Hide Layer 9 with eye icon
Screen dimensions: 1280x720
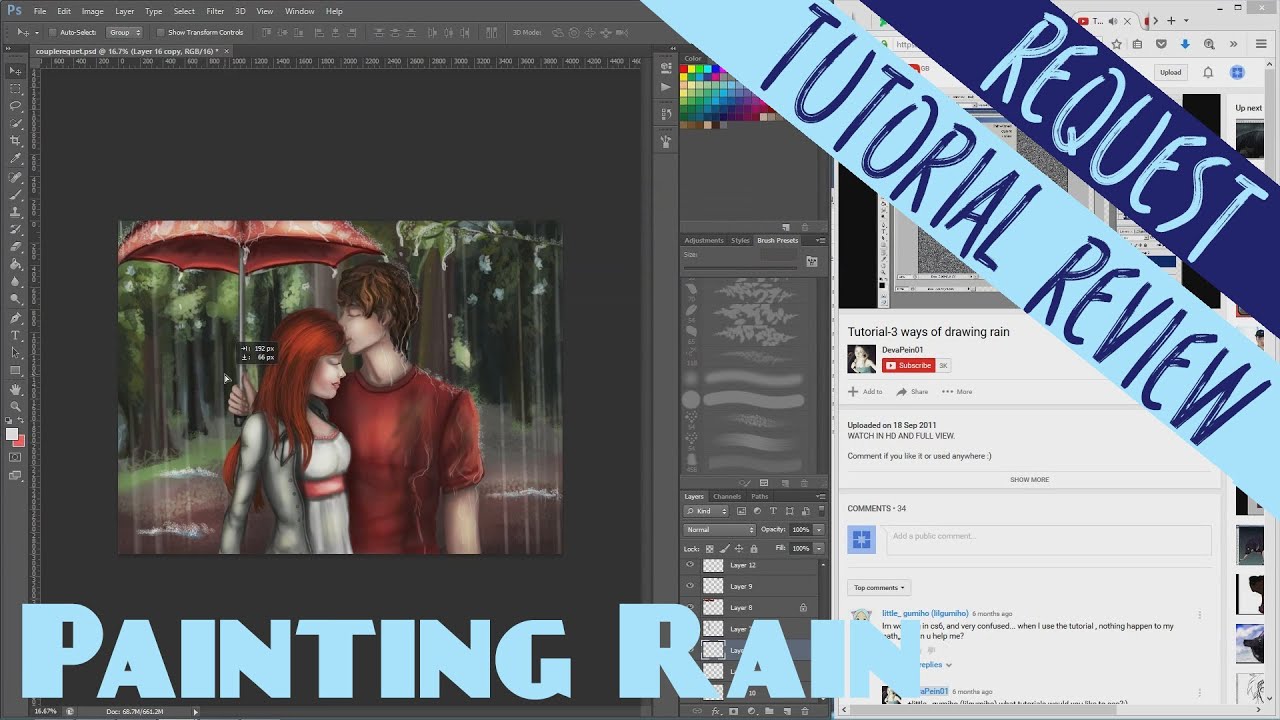coord(690,586)
